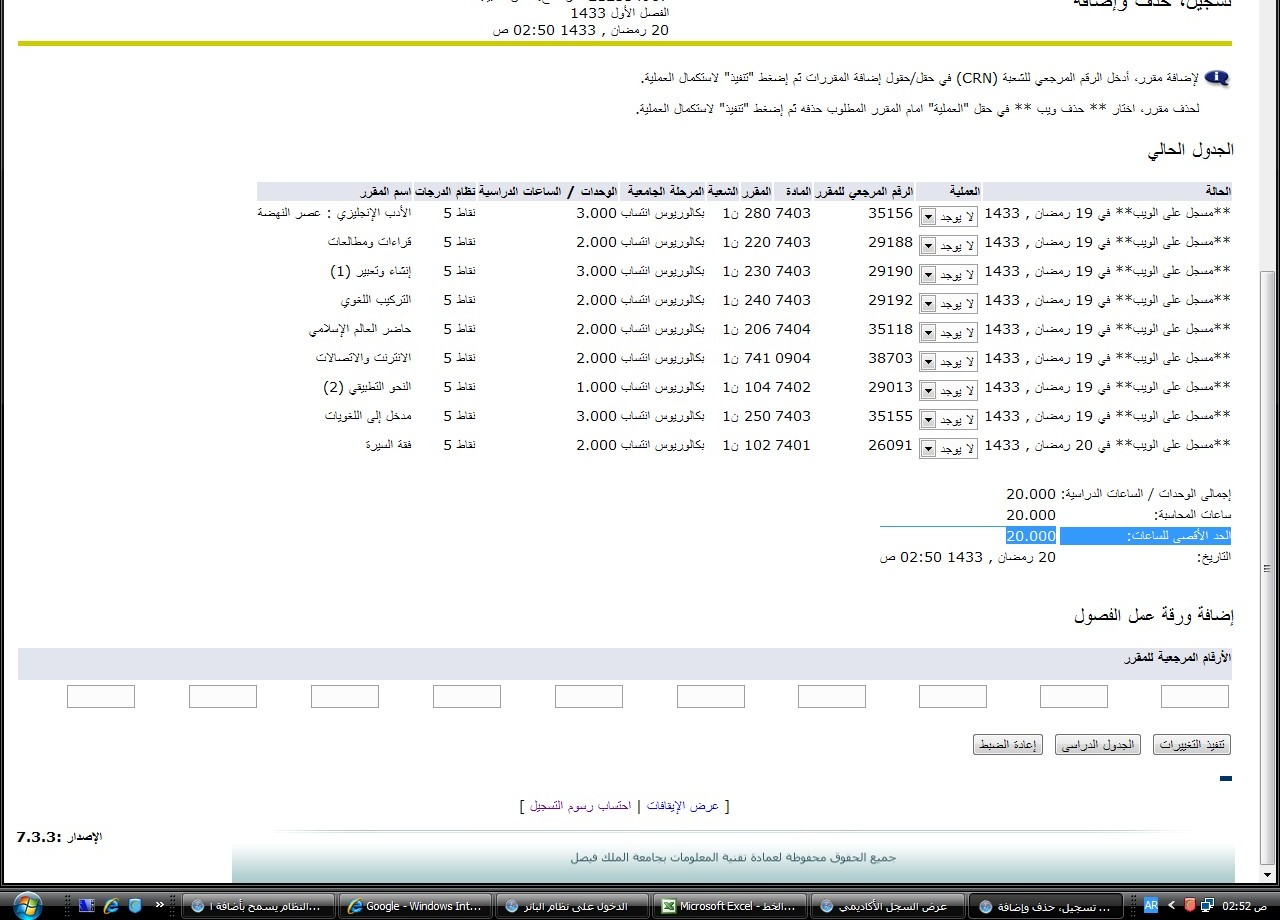Viewport: 1280px width, 920px height.
Task: Click column header اسم المقرر
Action: pos(388,191)
